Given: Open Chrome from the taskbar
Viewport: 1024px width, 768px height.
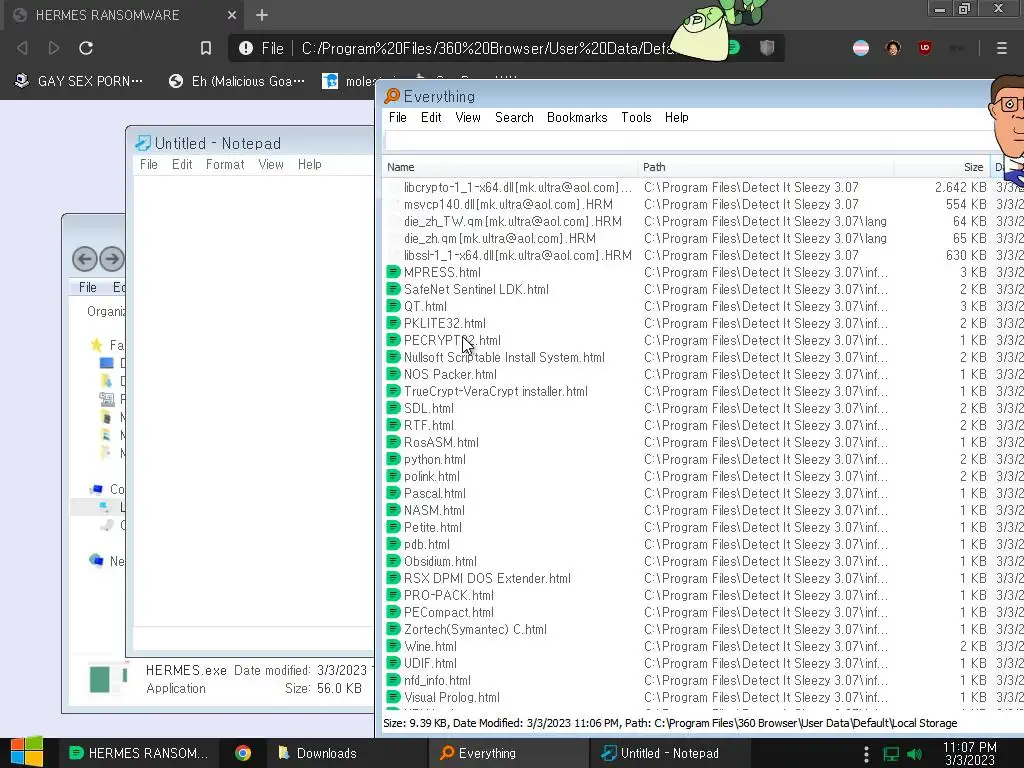Looking at the screenshot, I should tap(243, 753).
